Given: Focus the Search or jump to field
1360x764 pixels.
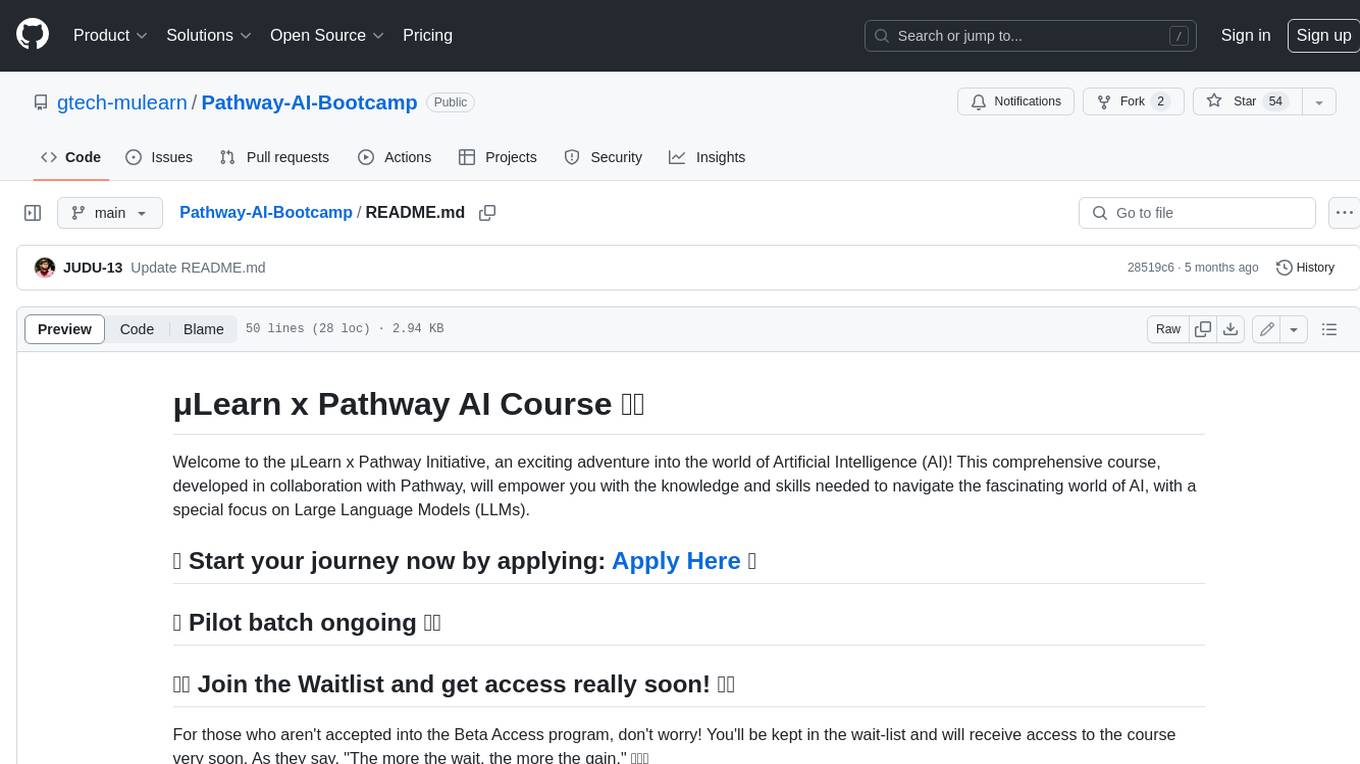Looking at the screenshot, I should tap(1032, 36).
